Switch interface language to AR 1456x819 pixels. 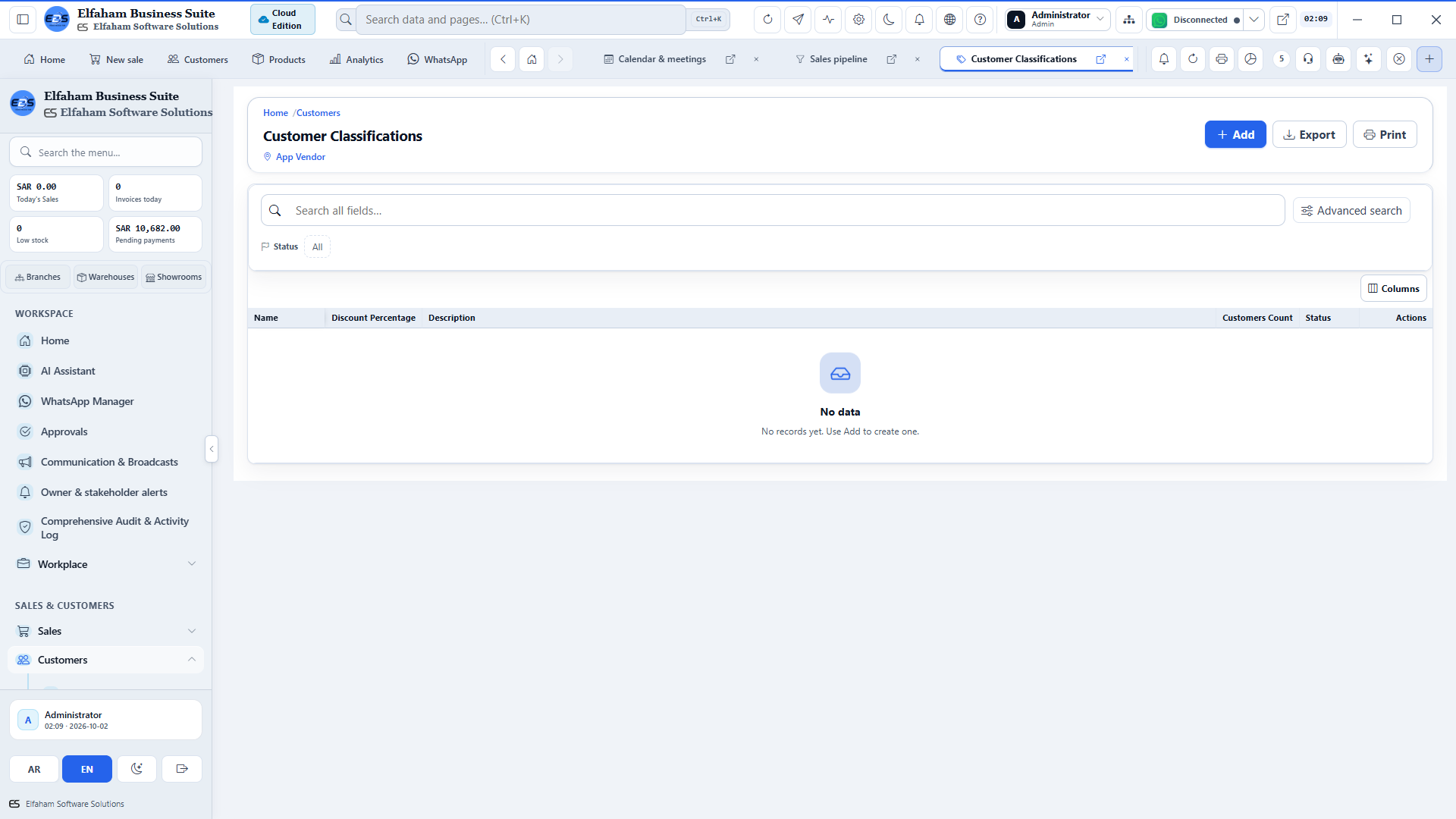[x=34, y=769]
